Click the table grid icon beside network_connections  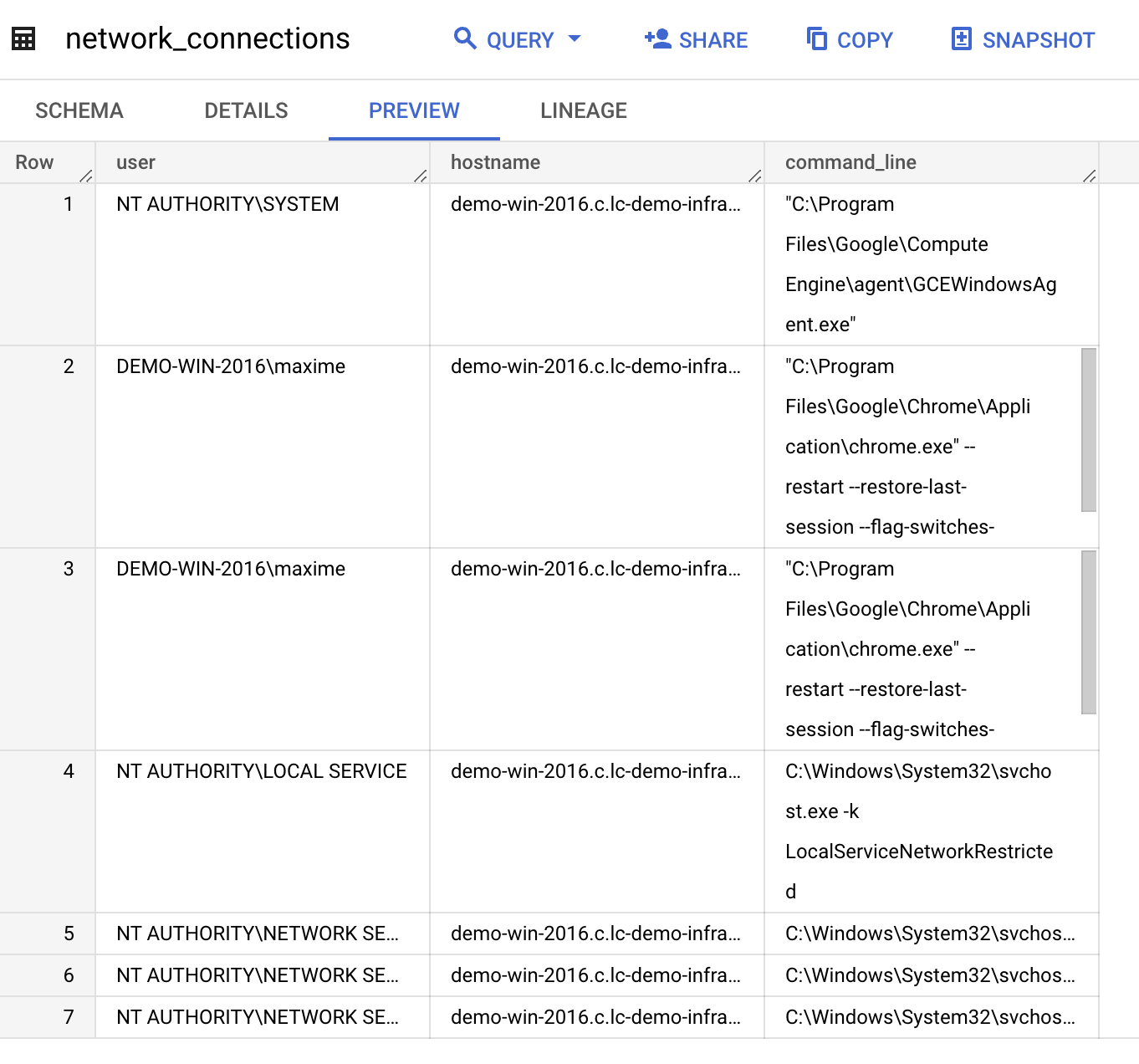pos(23,39)
